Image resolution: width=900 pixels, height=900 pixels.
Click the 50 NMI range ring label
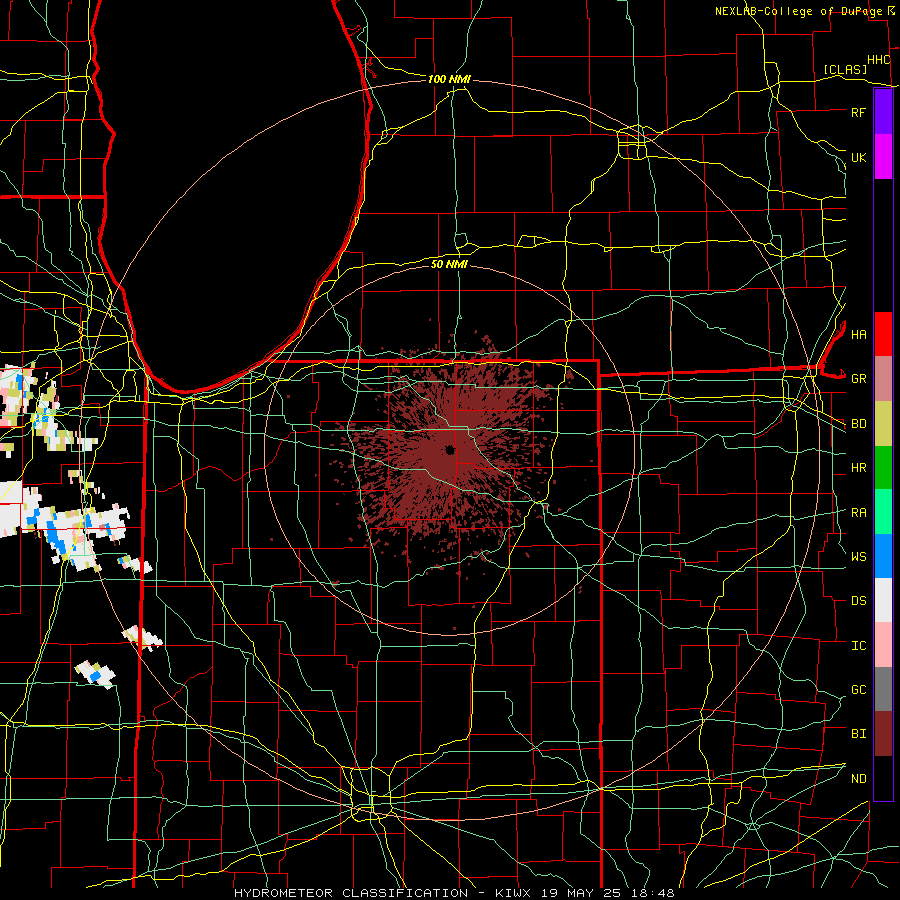point(449,264)
